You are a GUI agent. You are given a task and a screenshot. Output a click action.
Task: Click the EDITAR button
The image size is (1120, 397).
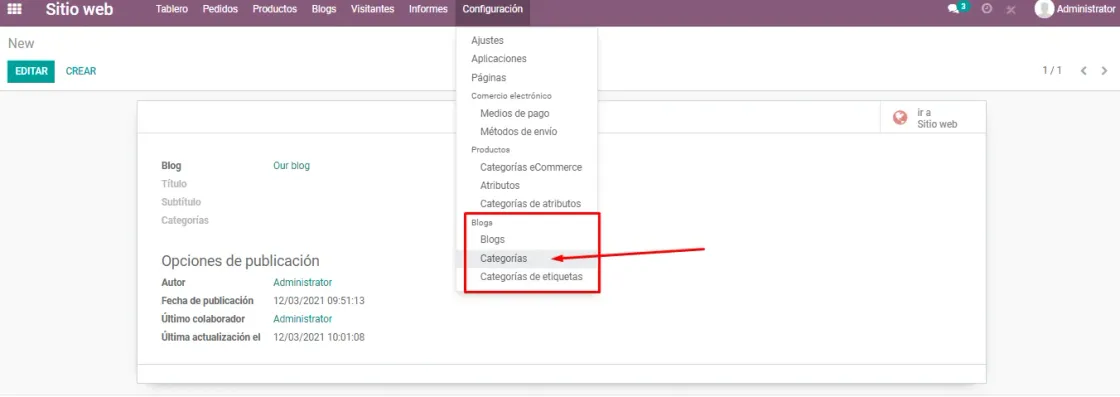31,71
